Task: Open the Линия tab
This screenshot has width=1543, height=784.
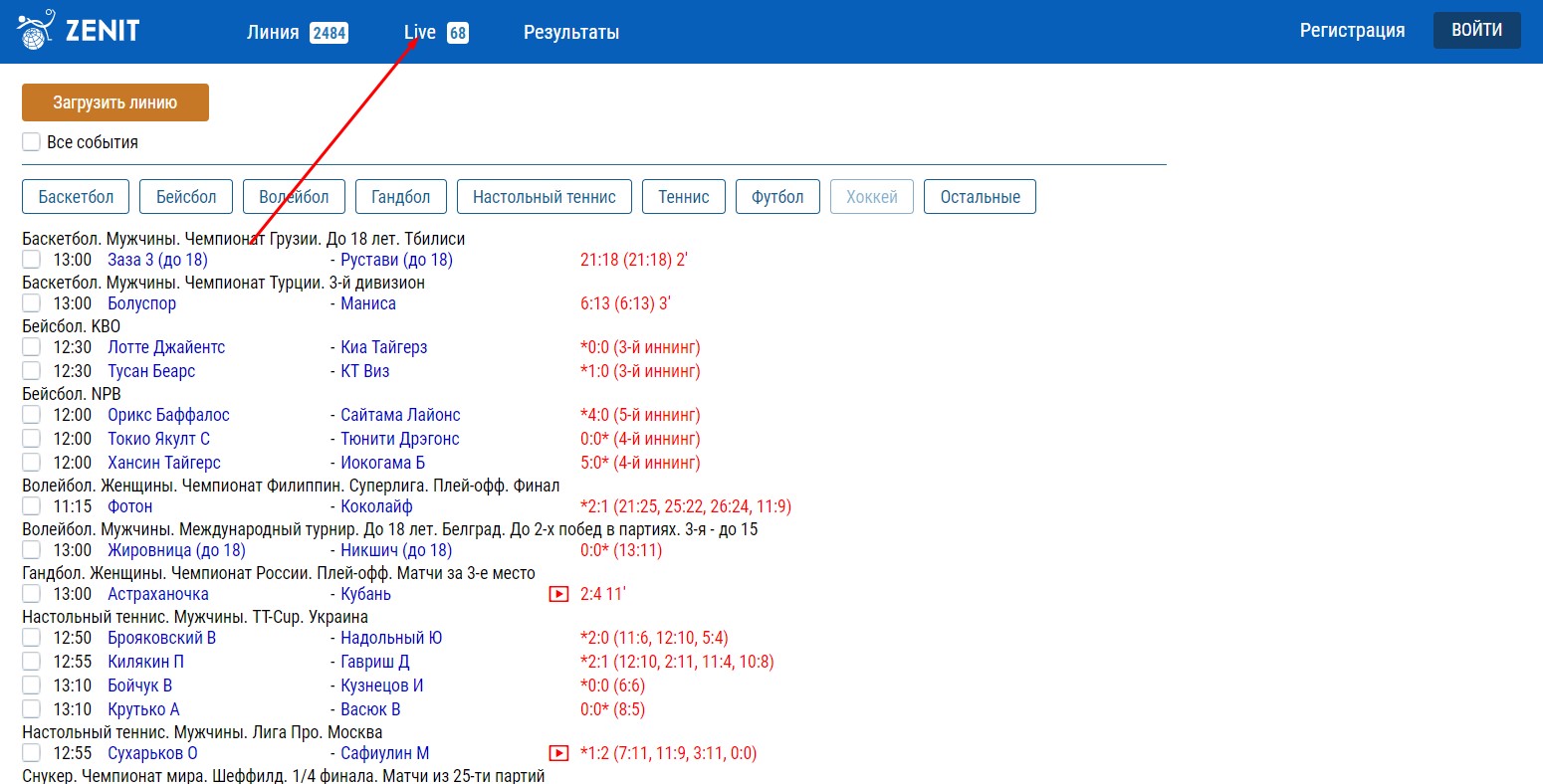Action: tap(297, 32)
